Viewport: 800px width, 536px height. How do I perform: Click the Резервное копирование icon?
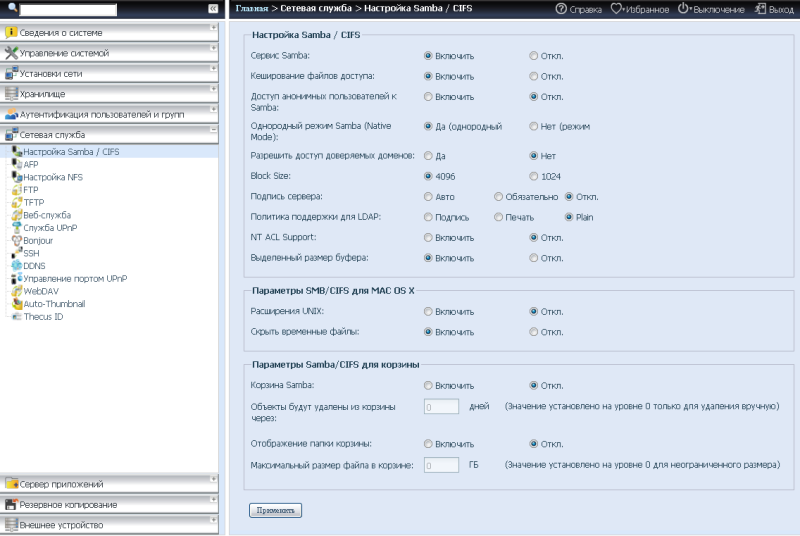(11, 504)
